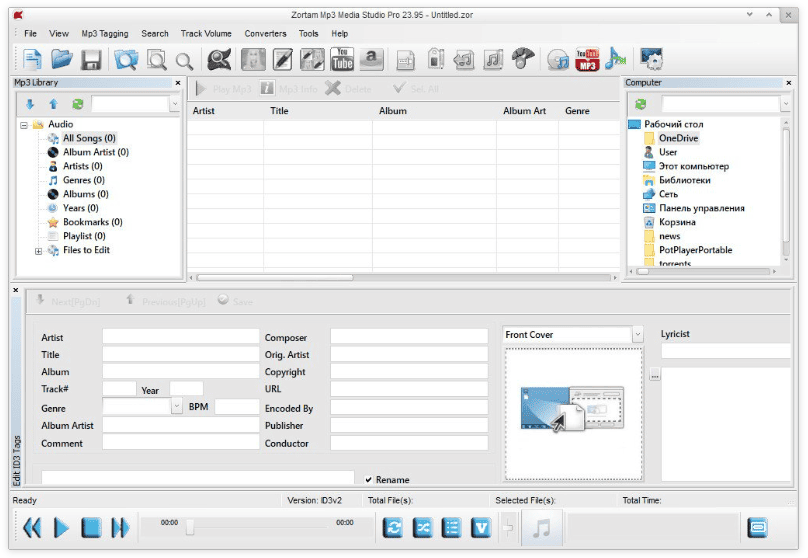Open the Genre dropdown arrow
808x558 pixels.
pos(177,407)
